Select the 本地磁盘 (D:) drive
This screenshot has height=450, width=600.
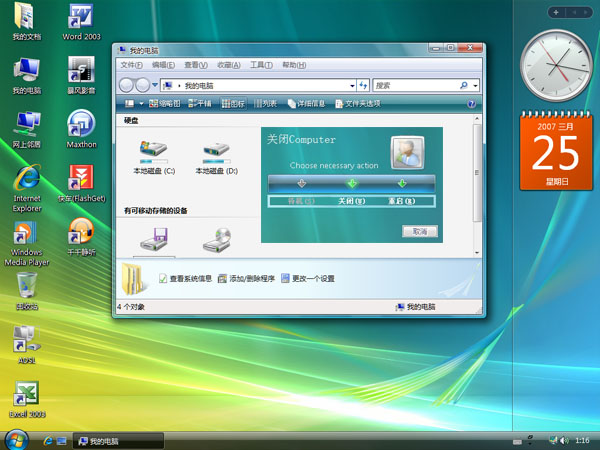[217, 158]
